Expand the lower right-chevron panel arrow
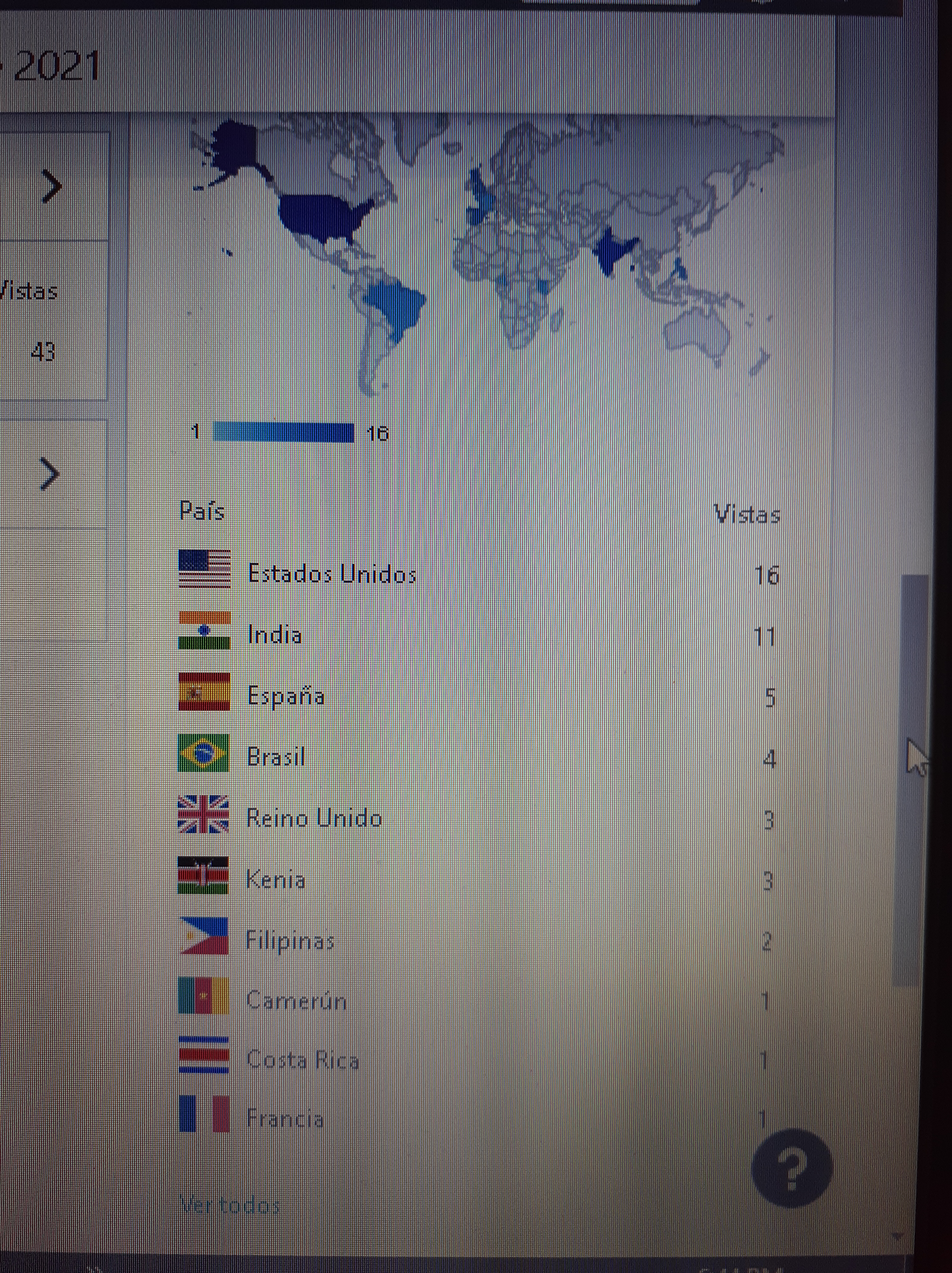 pos(50,474)
